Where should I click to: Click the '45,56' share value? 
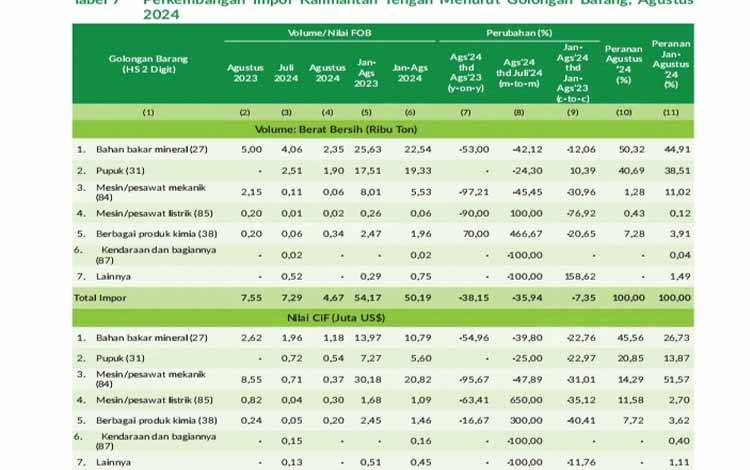[630, 338]
